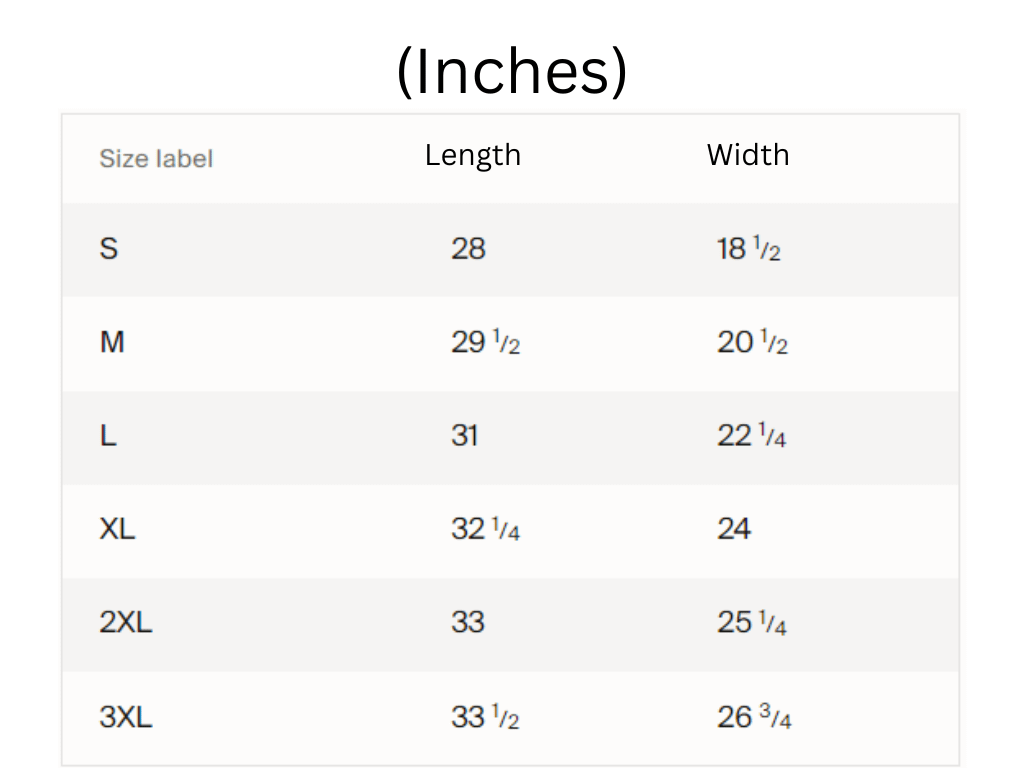Click width value 18 1/2 for S

[748, 248]
